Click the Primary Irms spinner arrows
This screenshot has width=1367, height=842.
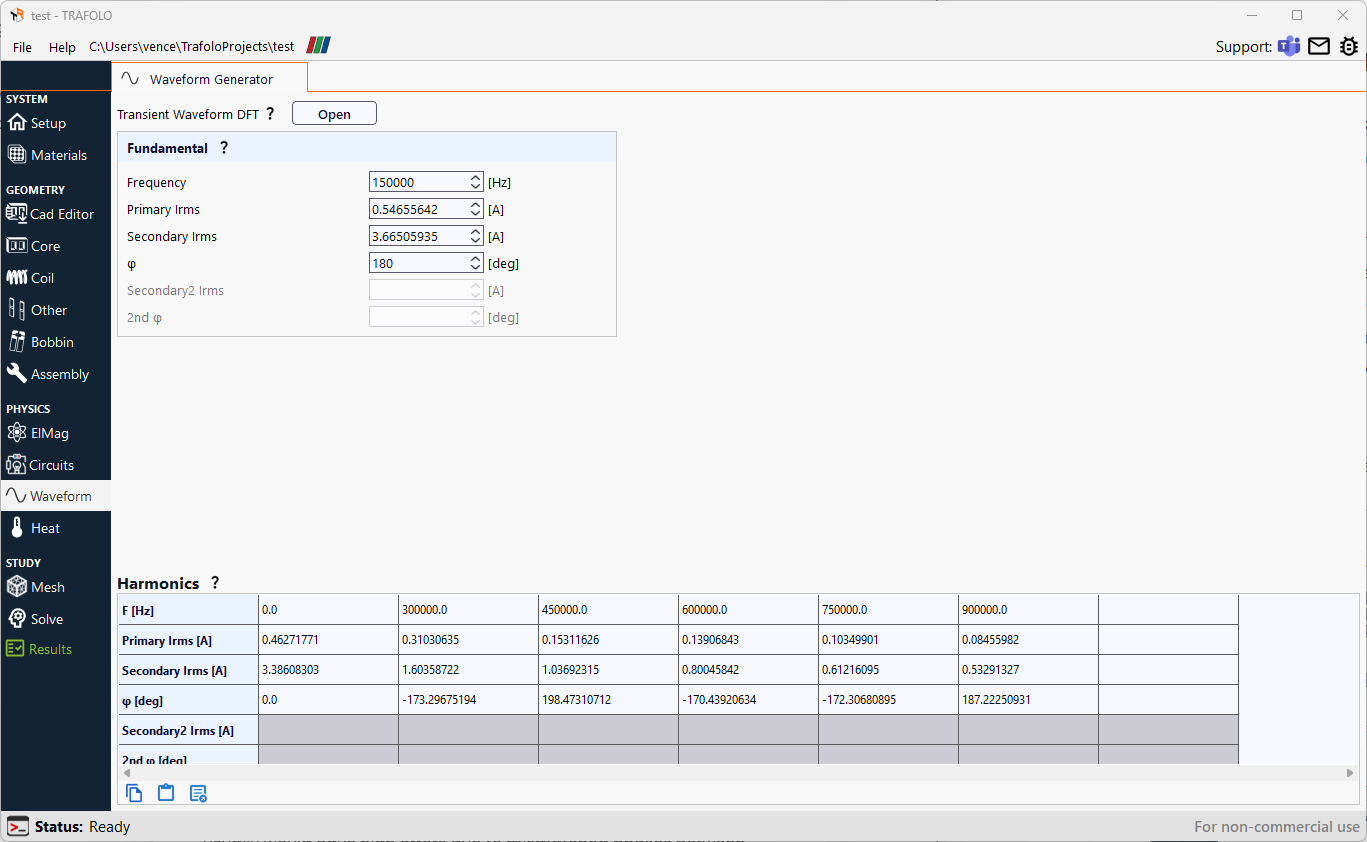(475, 209)
